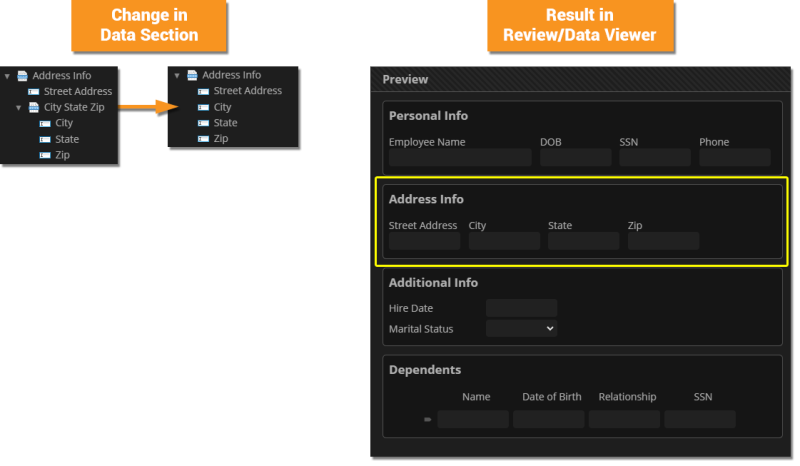Click the Hire Date input field

pos(521,308)
